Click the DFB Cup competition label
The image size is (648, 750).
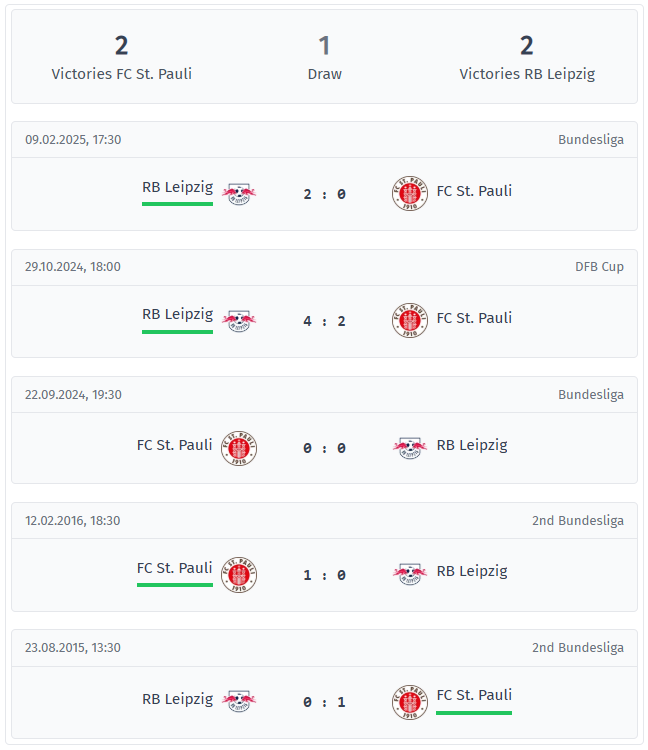coord(599,267)
